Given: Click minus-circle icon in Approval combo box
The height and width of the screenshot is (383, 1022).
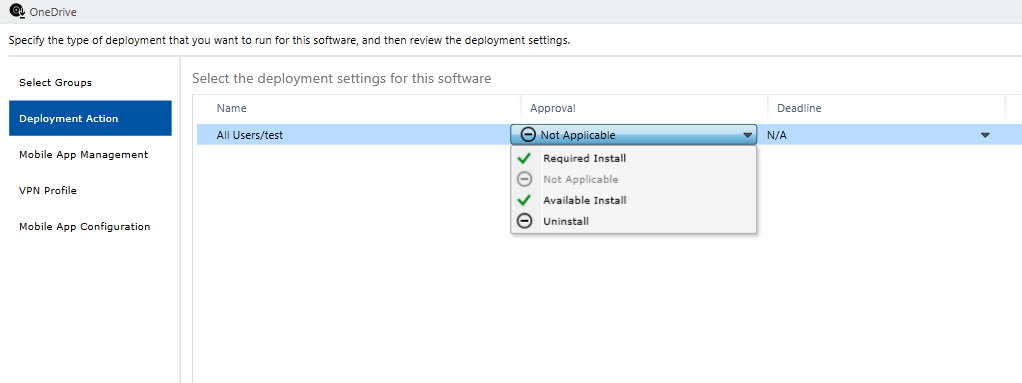Looking at the screenshot, I should [x=529, y=135].
